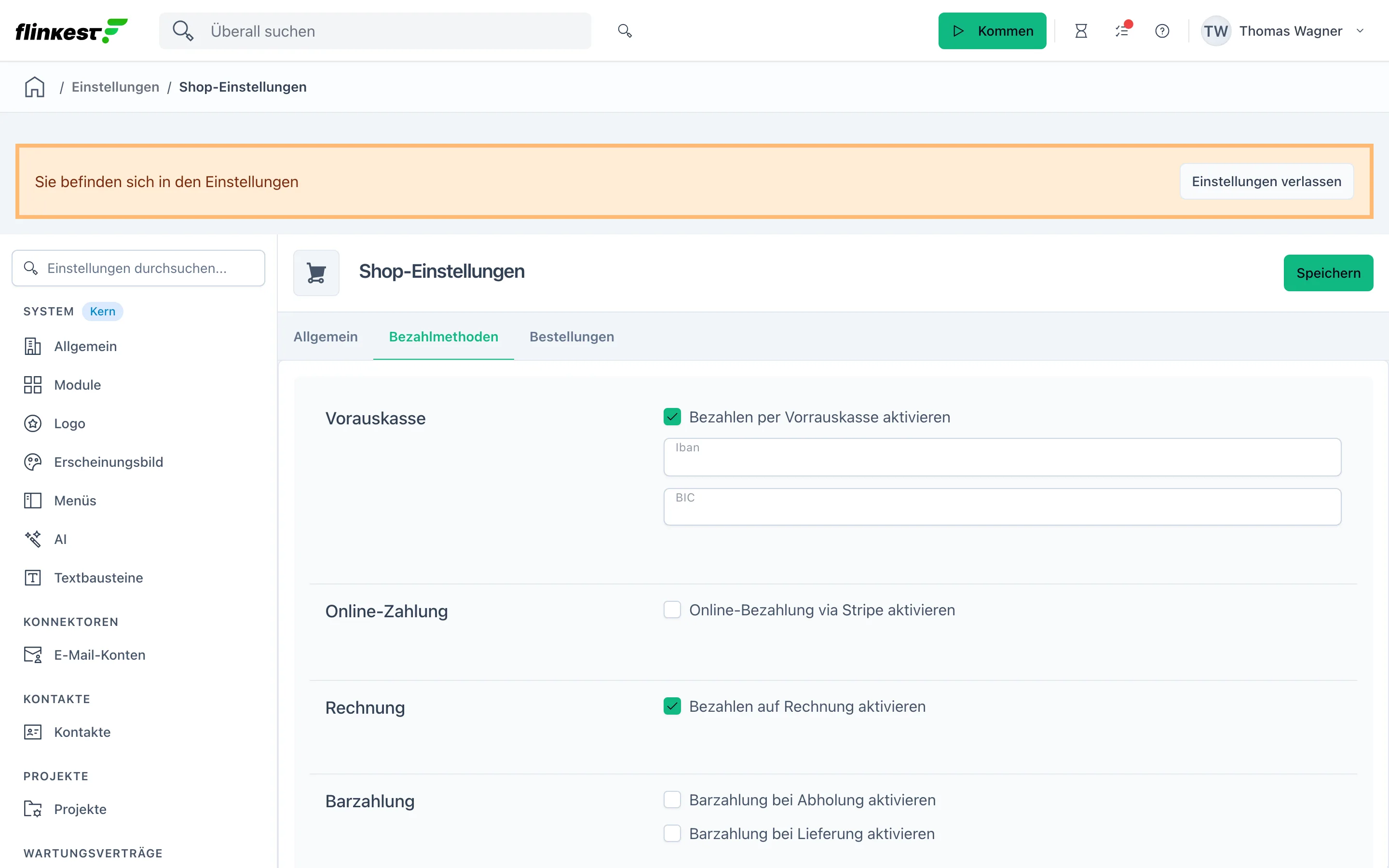Enable Barzahlung bei Abholung
The image size is (1389, 868).
[672, 800]
